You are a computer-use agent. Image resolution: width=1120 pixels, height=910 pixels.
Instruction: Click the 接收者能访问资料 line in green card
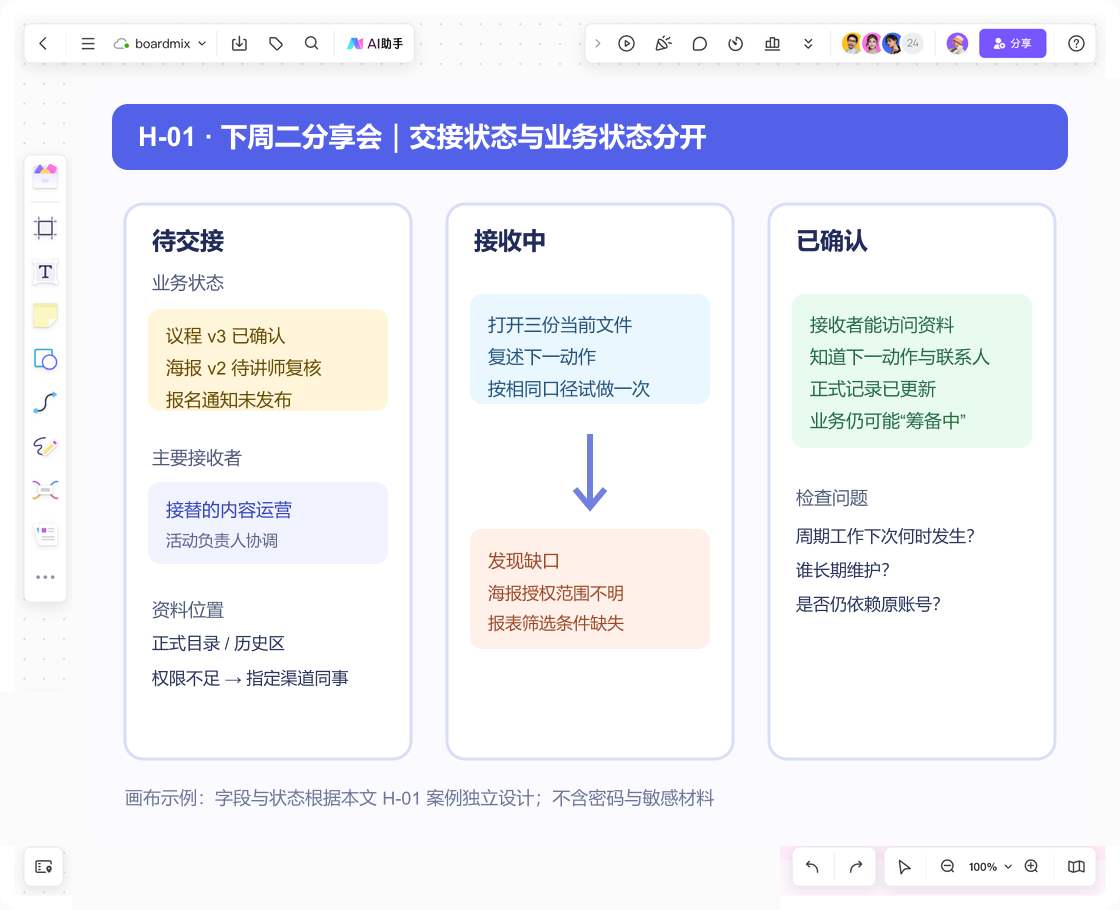pos(881,325)
